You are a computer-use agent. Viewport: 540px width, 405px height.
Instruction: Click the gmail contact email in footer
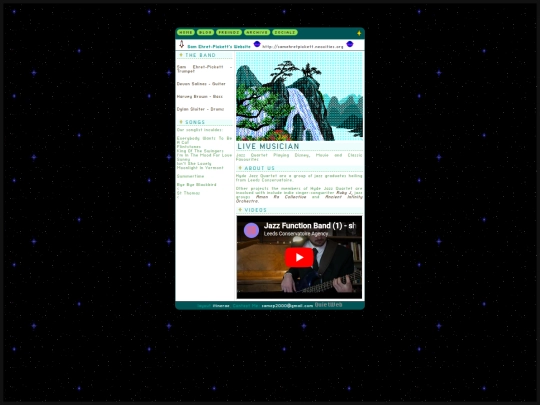[287, 306]
